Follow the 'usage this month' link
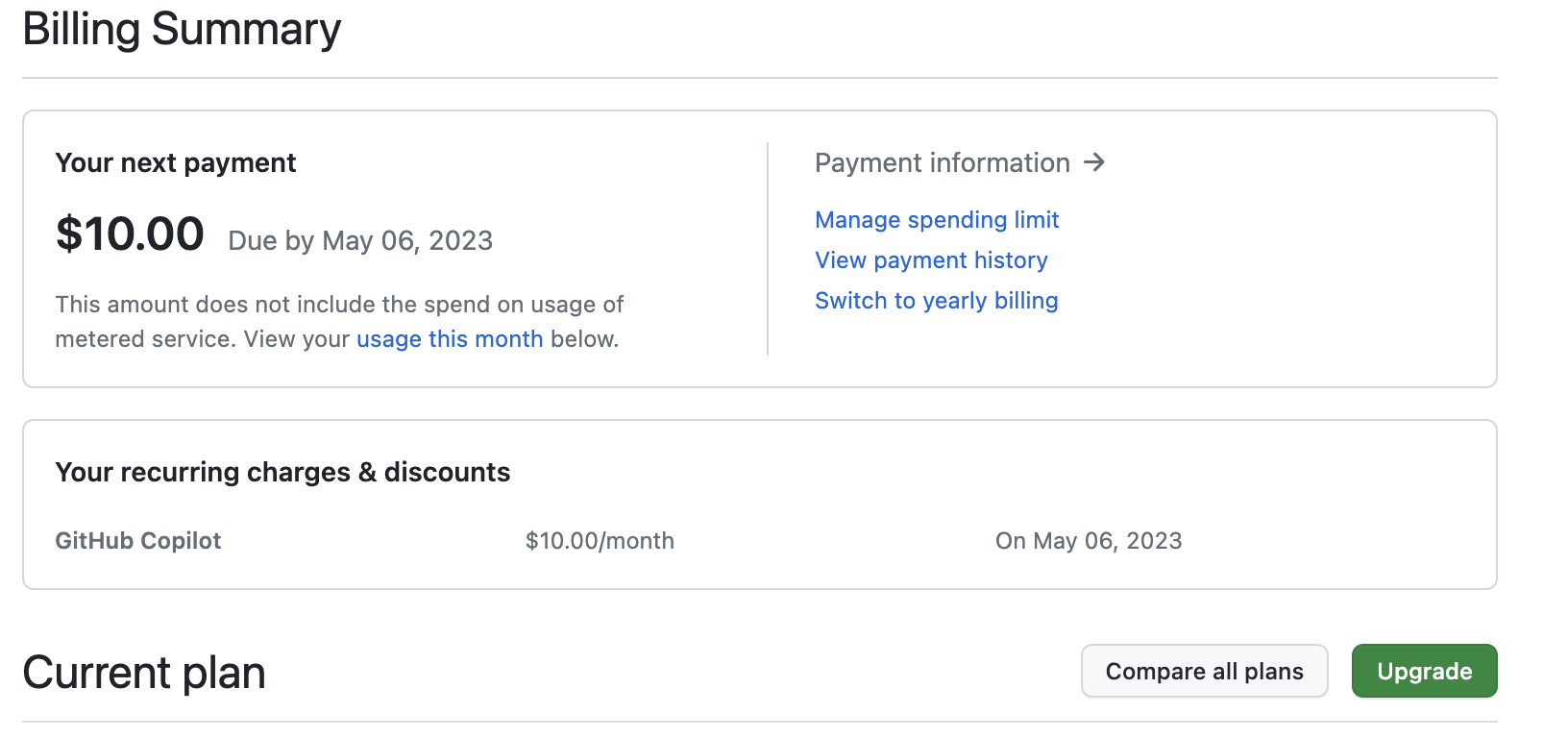Viewport: 1568px width, 738px height. (450, 339)
